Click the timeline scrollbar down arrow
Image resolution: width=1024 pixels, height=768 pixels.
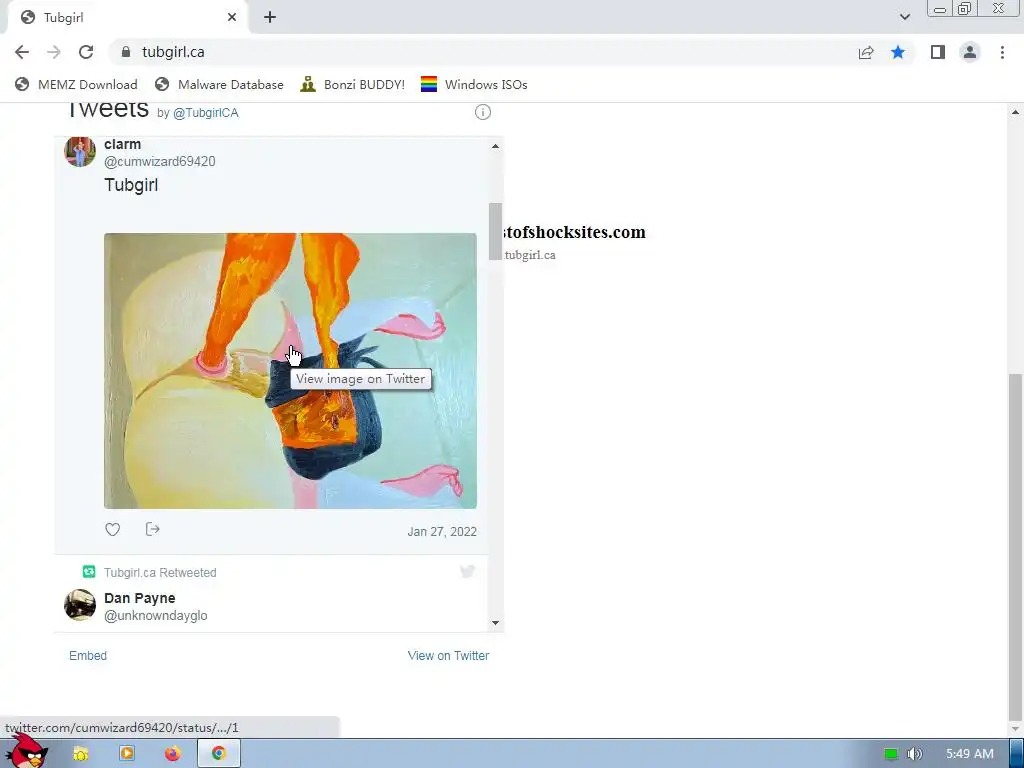point(495,623)
